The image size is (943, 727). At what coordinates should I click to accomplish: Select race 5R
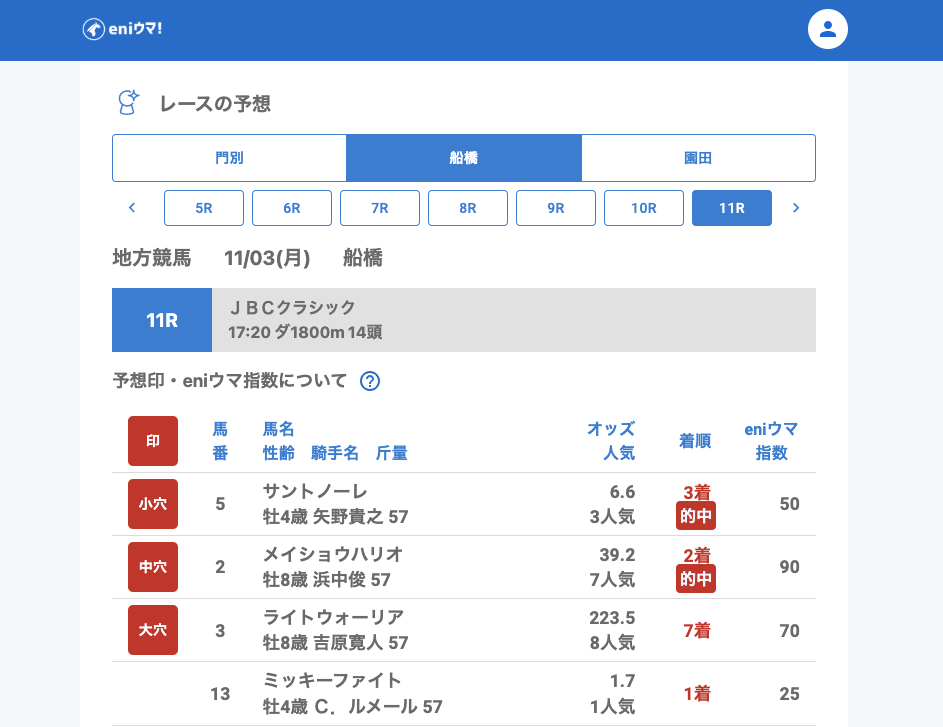(204, 208)
